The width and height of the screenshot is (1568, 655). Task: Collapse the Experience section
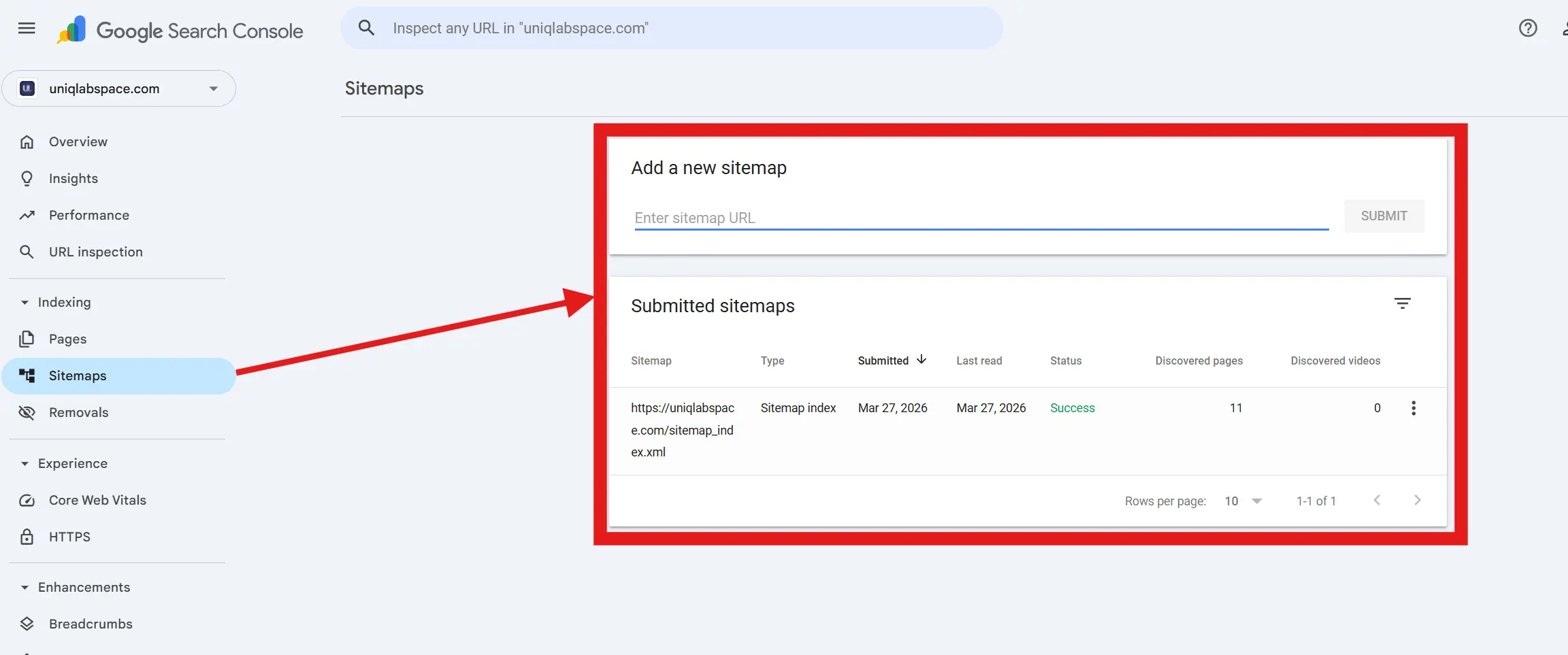(x=25, y=464)
